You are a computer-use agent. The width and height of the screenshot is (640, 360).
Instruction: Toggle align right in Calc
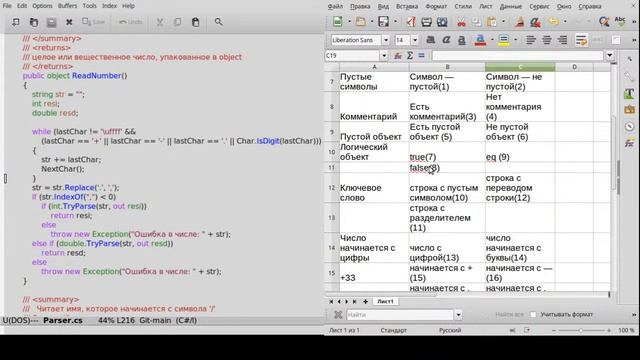click(x=562, y=40)
